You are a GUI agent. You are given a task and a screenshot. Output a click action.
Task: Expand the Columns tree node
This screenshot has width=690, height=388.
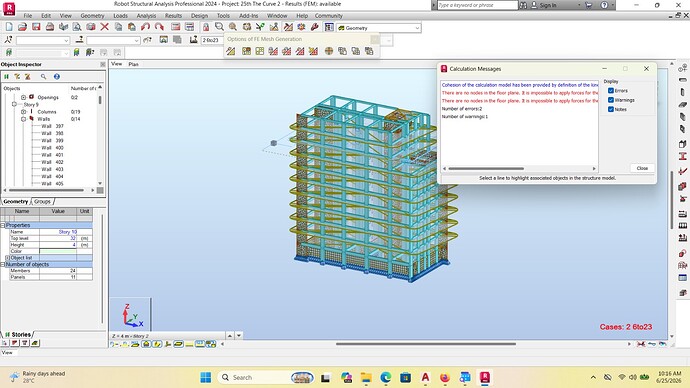[x=24, y=112]
